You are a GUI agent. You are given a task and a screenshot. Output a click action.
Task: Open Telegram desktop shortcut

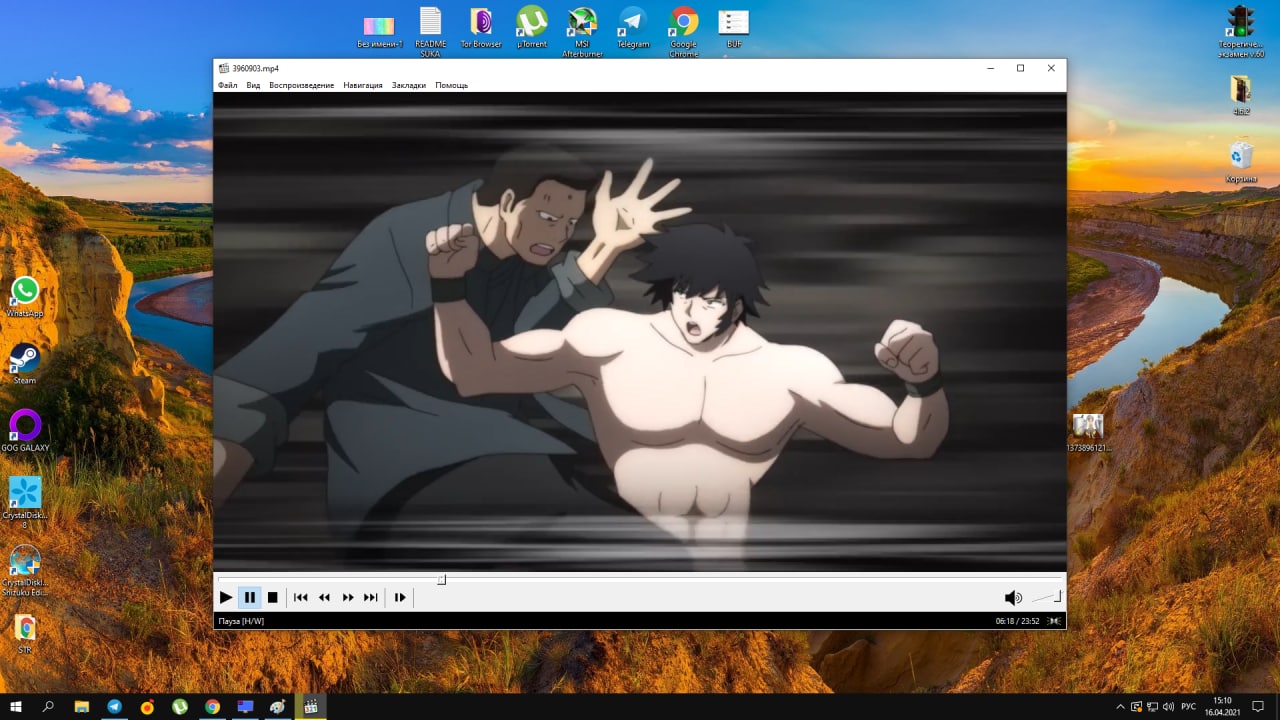point(633,28)
